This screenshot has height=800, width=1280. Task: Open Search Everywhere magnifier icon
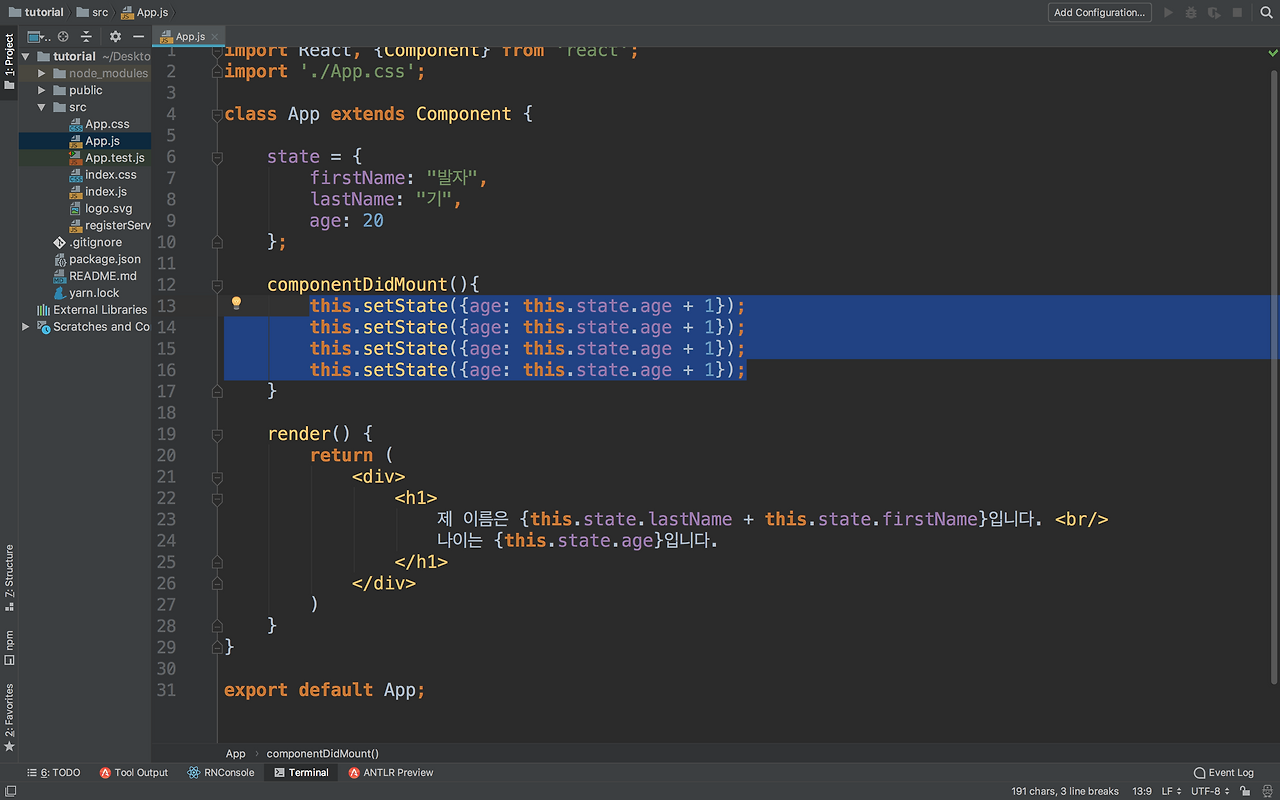pos(1265,13)
